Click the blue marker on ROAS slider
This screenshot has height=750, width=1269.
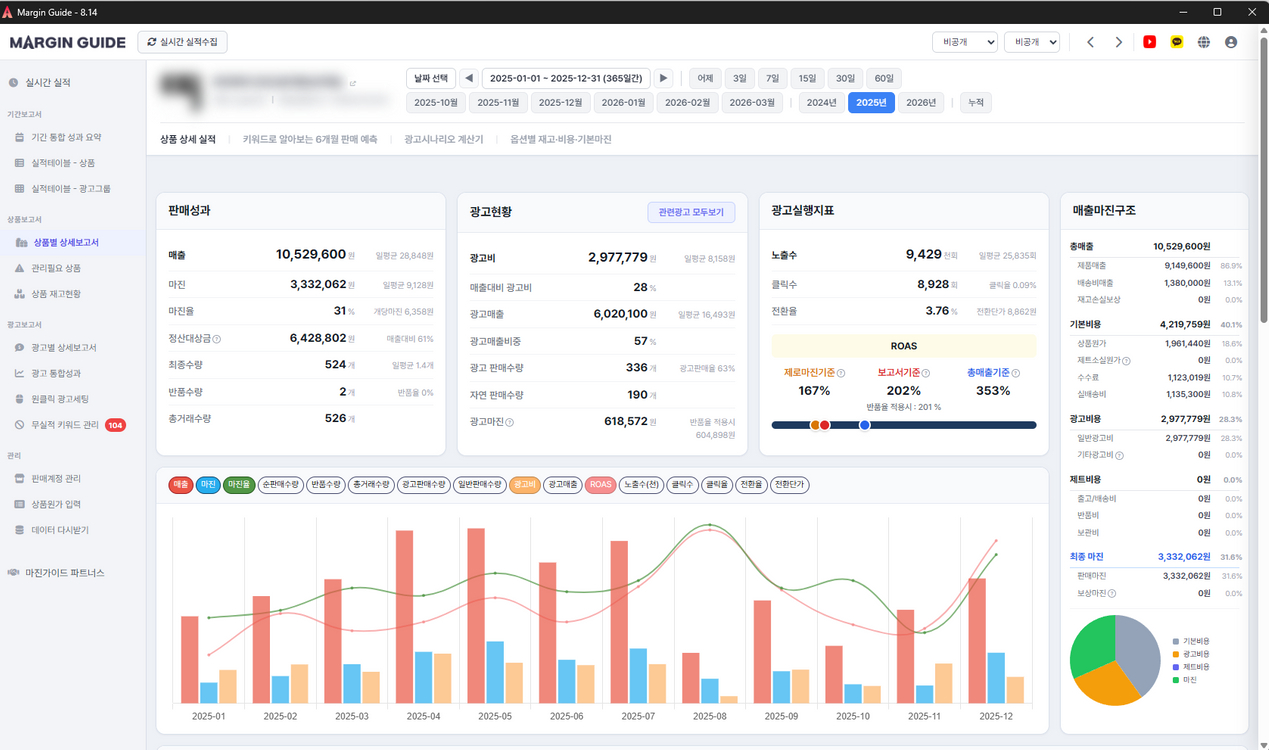[865, 425]
